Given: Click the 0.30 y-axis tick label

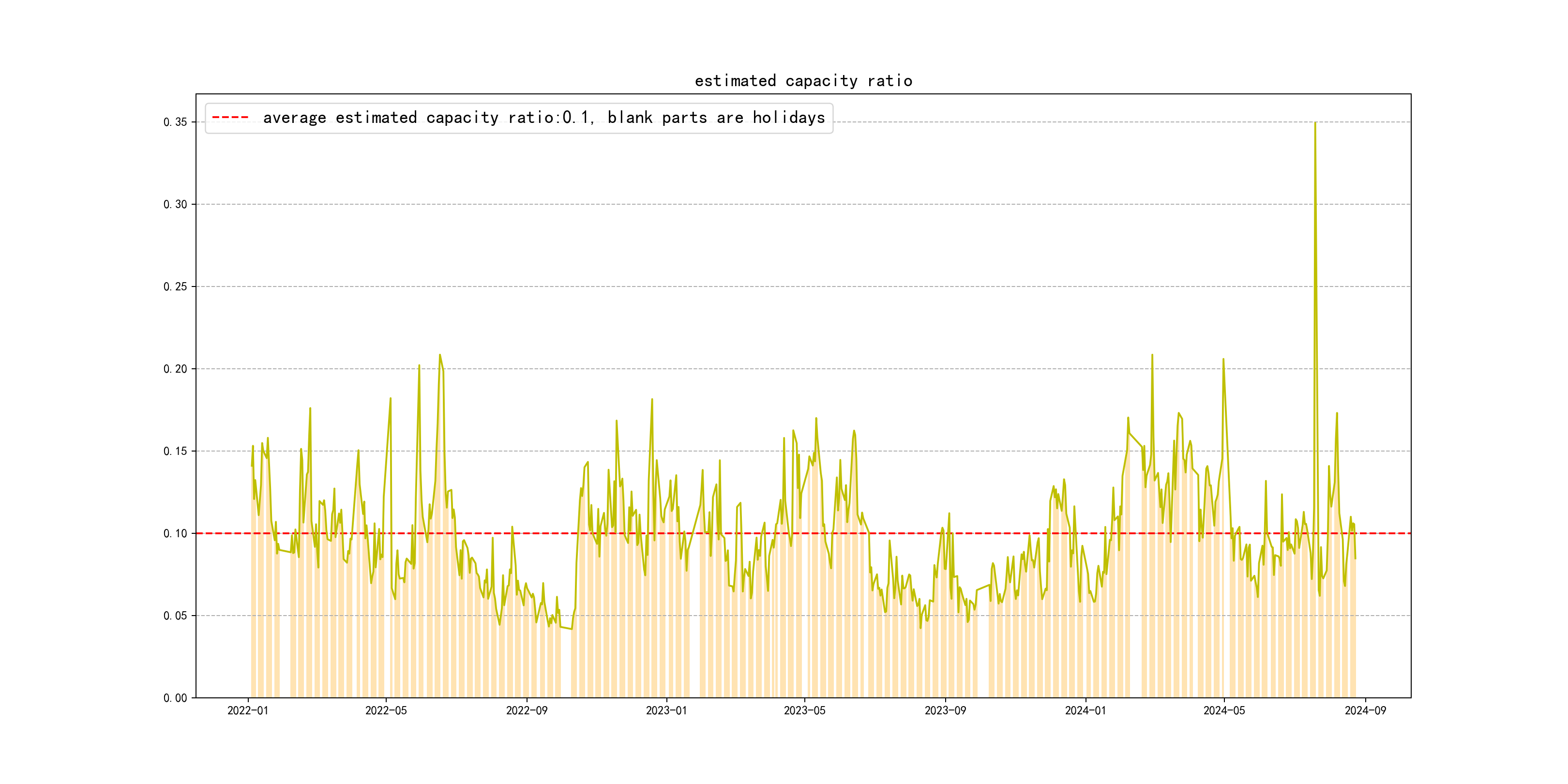Looking at the screenshot, I should (175, 205).
